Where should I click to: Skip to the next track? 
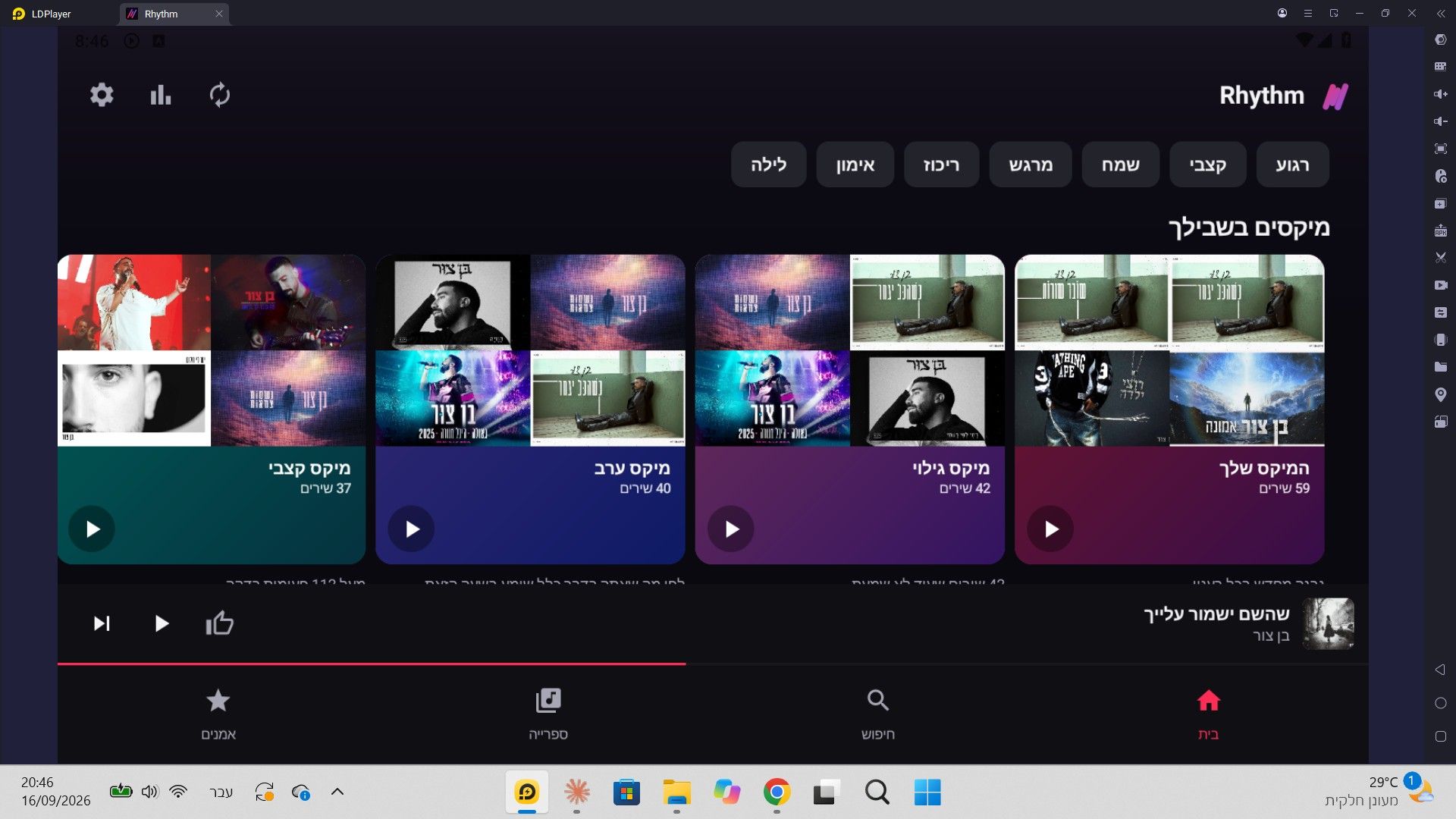(102, 623)
